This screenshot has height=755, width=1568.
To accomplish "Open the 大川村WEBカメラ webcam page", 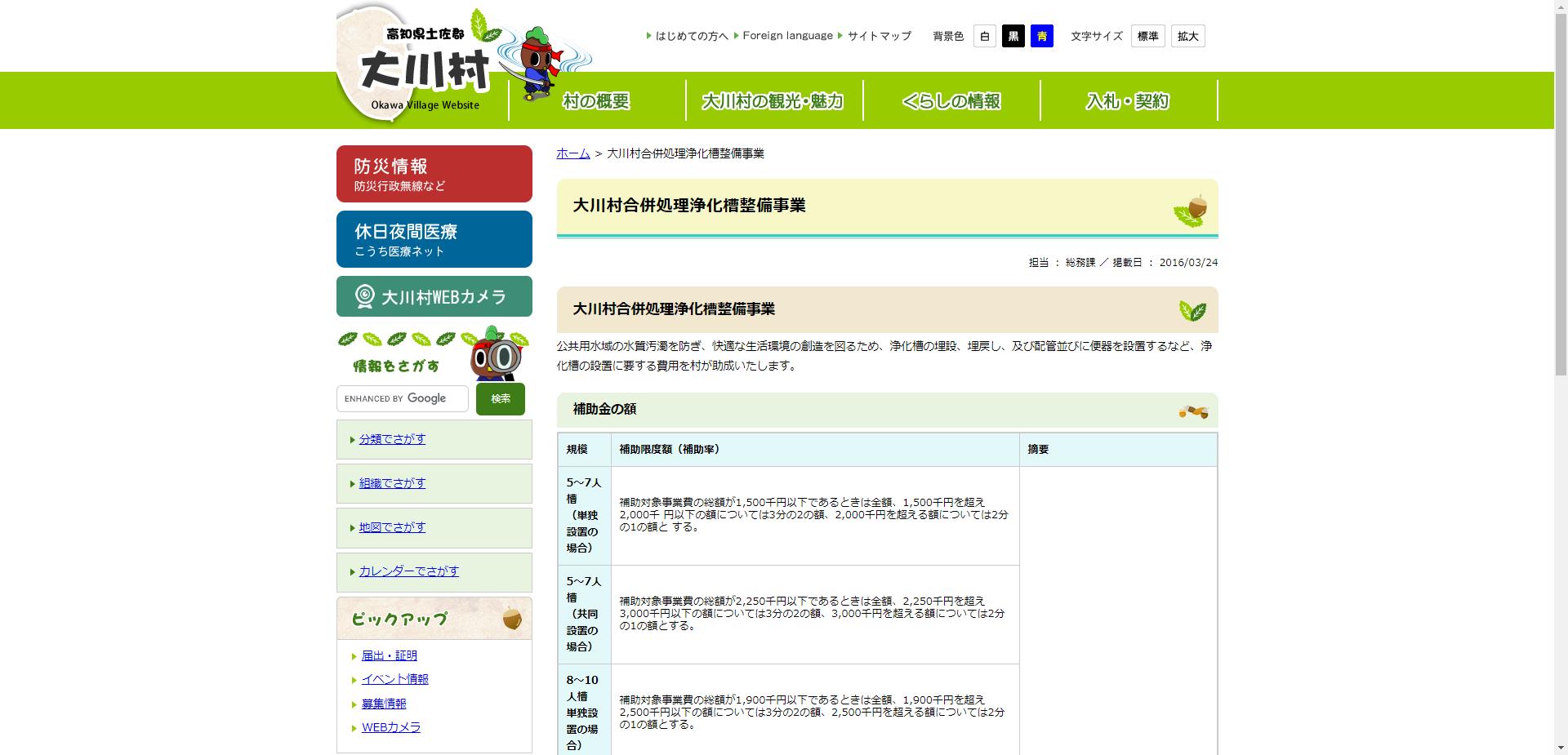I will pos(434,296).
